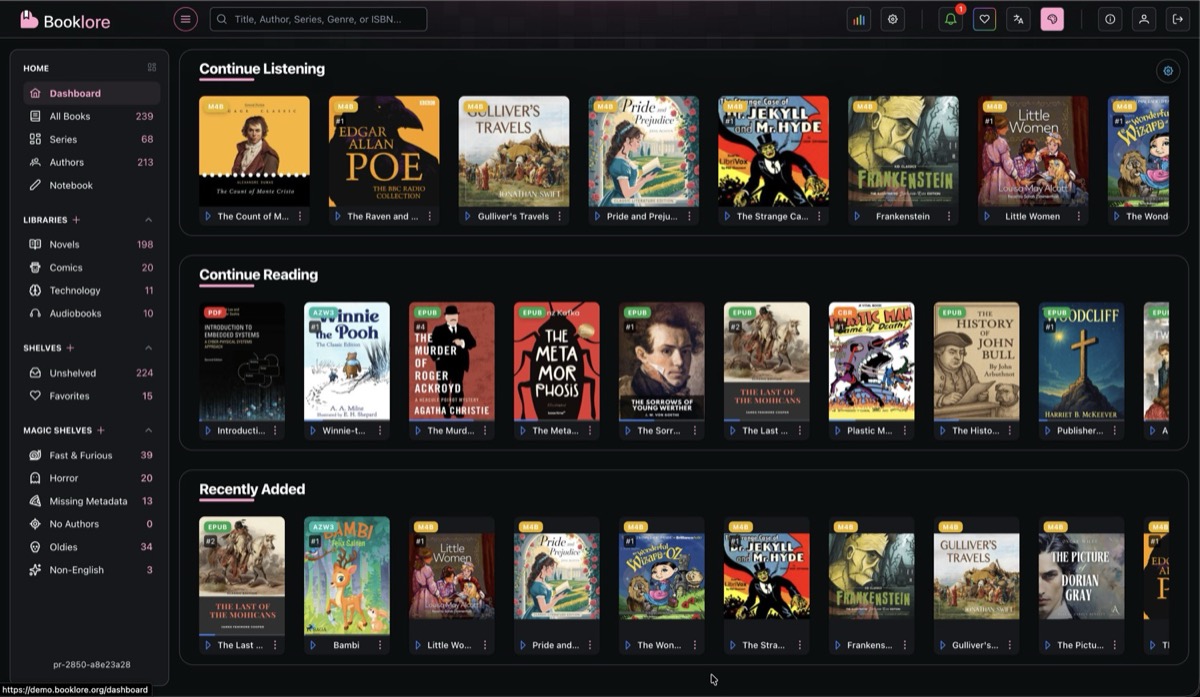Open the dashboard settings gear on the right
Image resolution: width=1200 pixels, height=697 pixels.
coord(1167,70)
